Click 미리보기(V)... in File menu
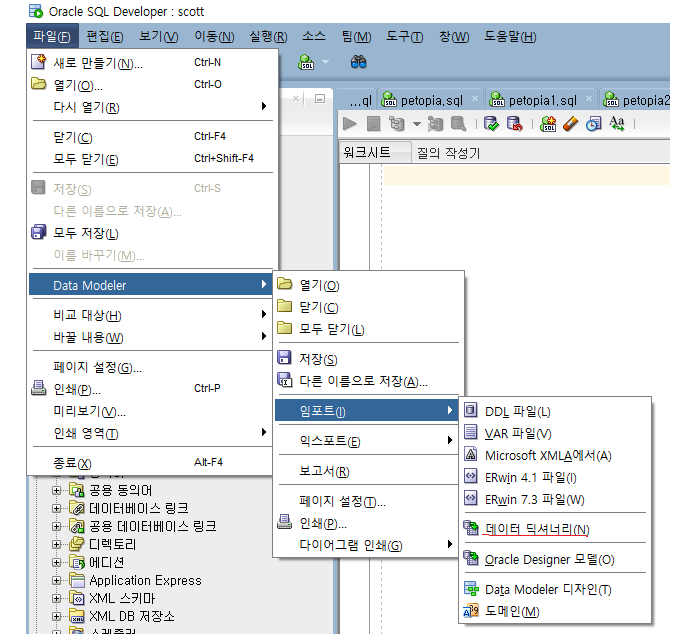 [152, 411]
